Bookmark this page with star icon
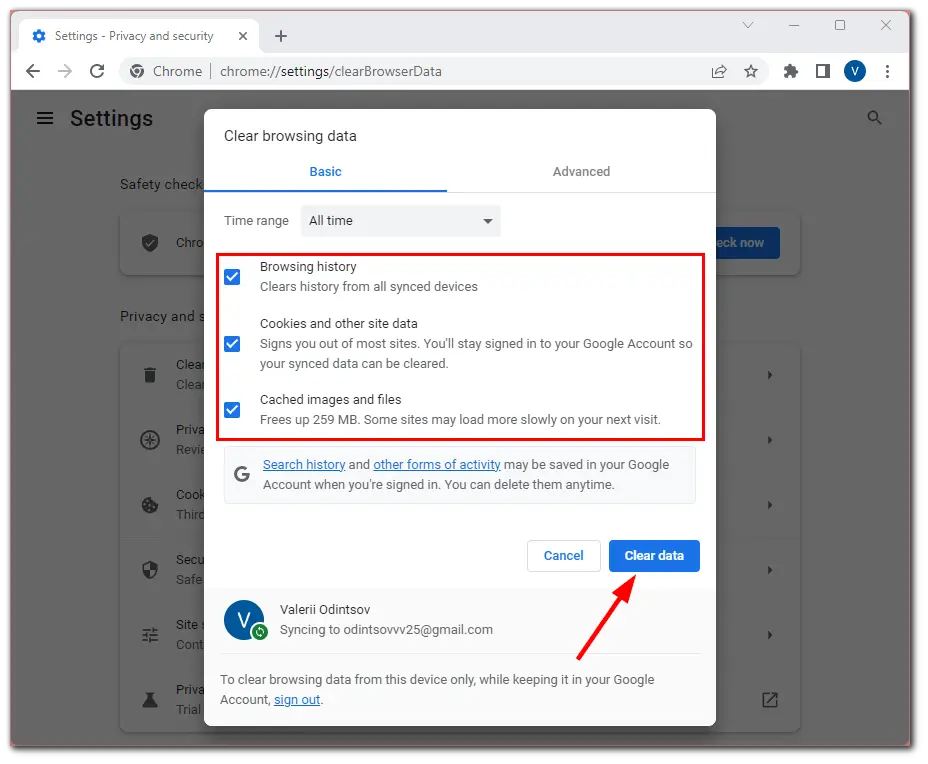This screenshot has height=764, width=928. (x=751, y=72)
